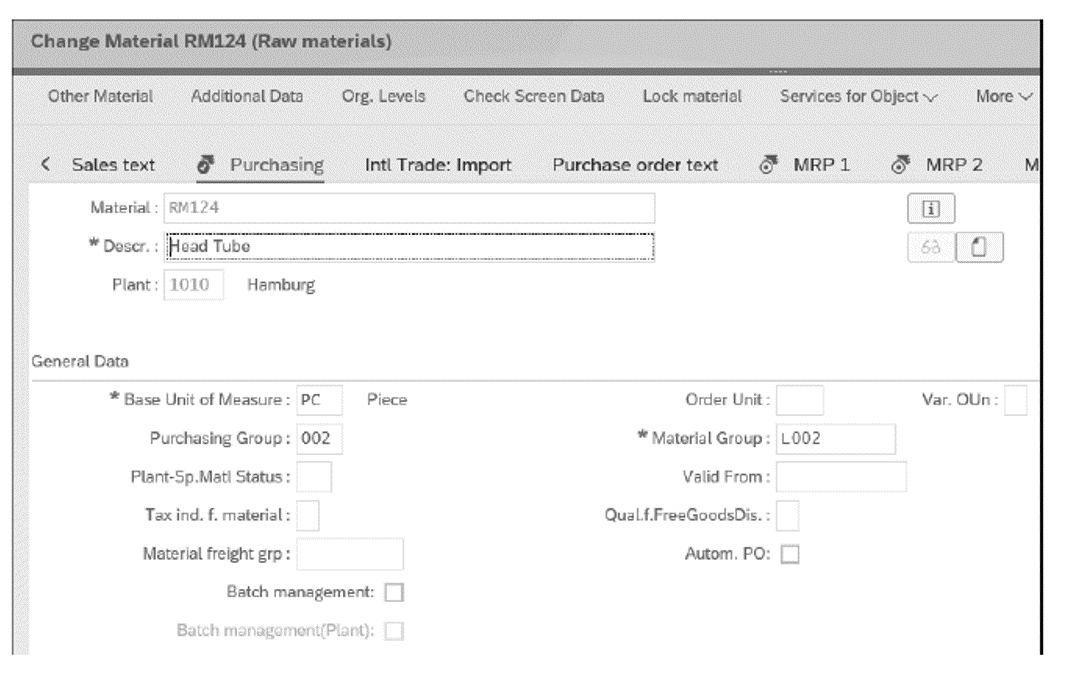Check the Batch management checkbox
Screen dimensions: 1065x677
[392, 593]
